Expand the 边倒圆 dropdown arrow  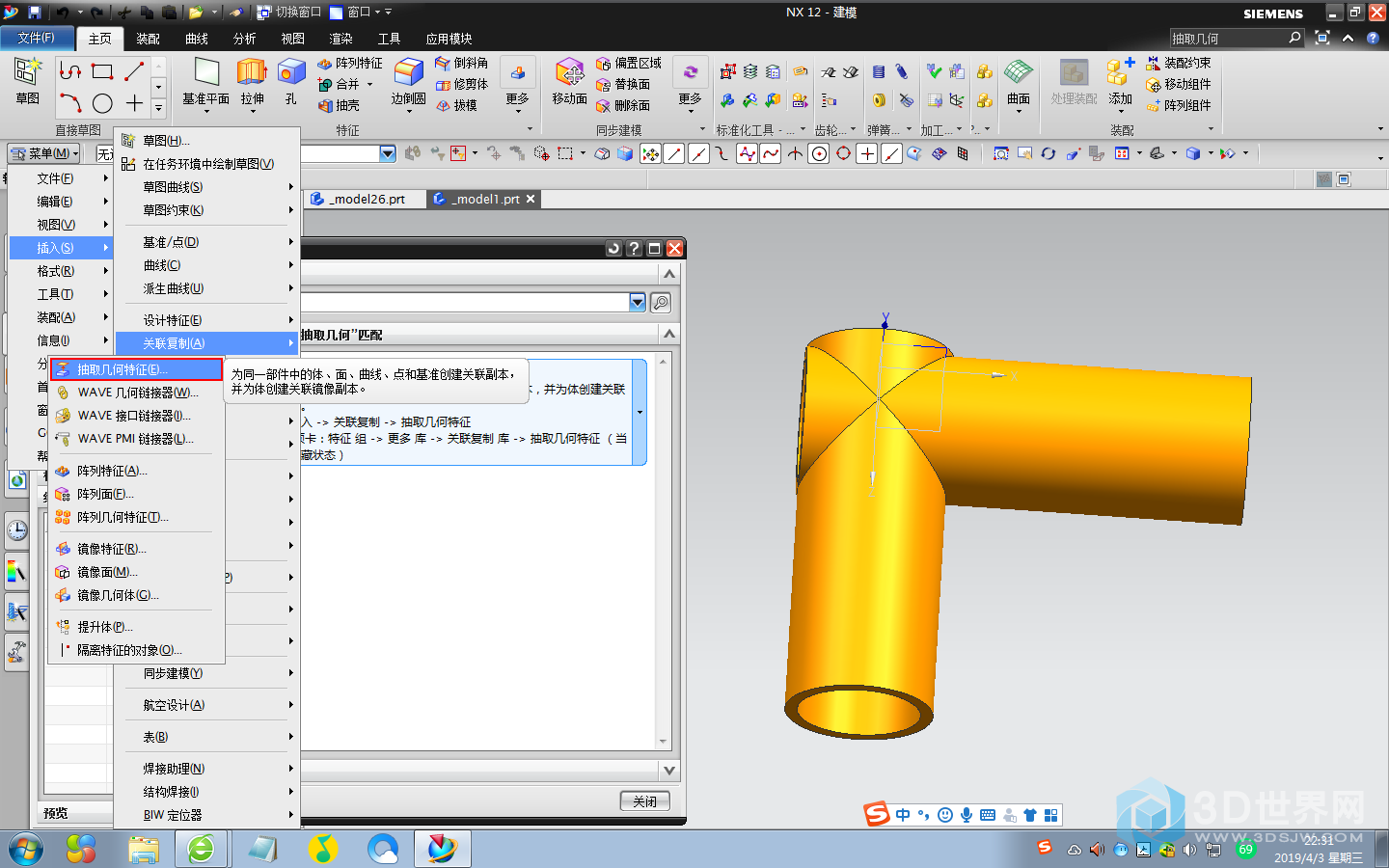pos(408,112)
